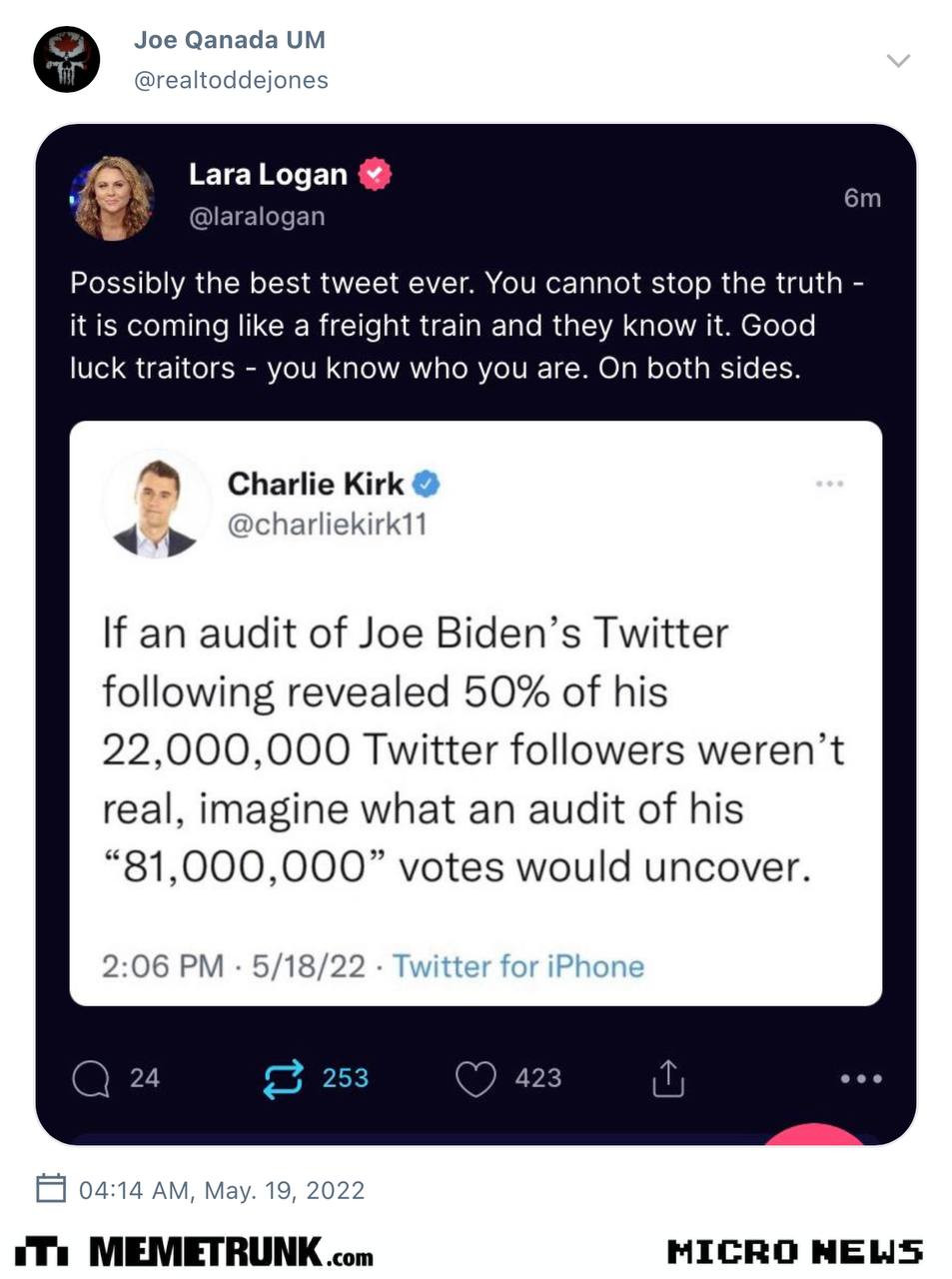The height and width of the screenshot is (1279, 952).
Task: Open three-dot options on Charlie Kirk tweet
Action: coord(829,484)
